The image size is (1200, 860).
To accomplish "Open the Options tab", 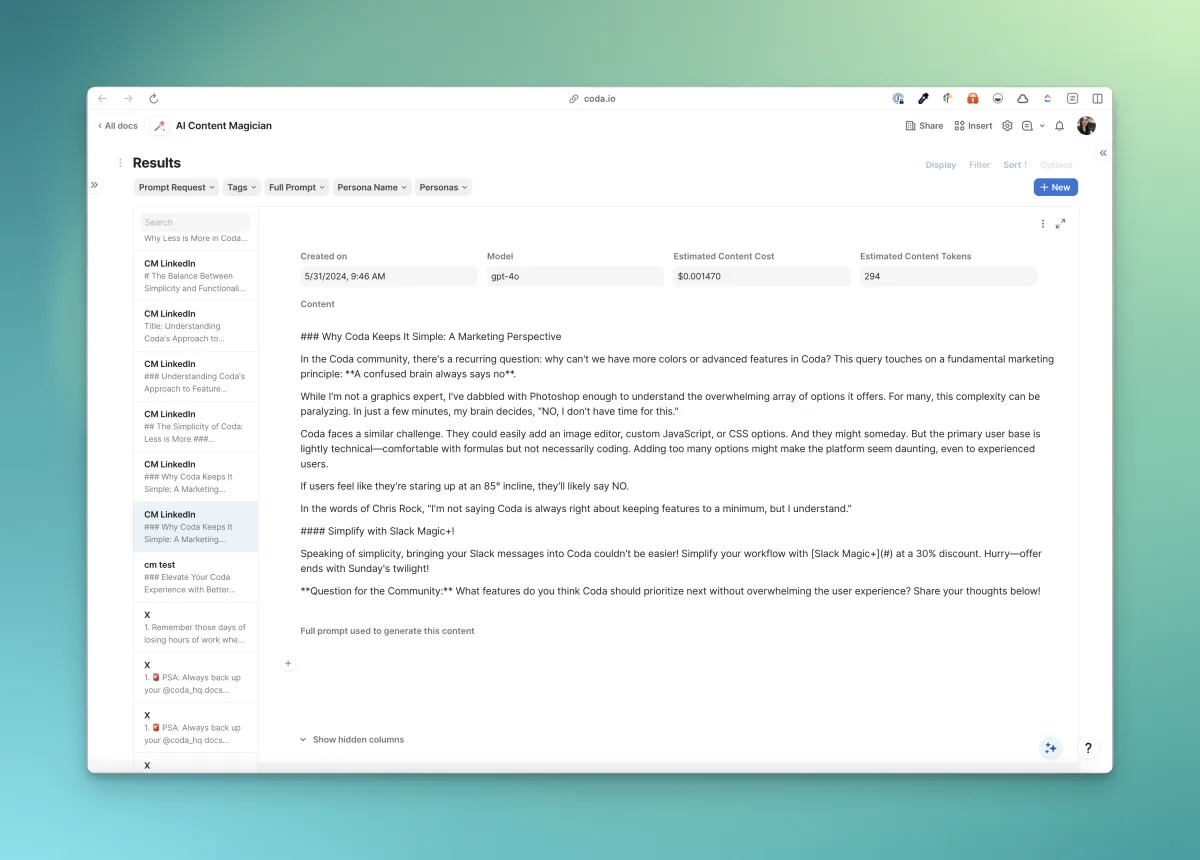I will [x=1056, y=165].
